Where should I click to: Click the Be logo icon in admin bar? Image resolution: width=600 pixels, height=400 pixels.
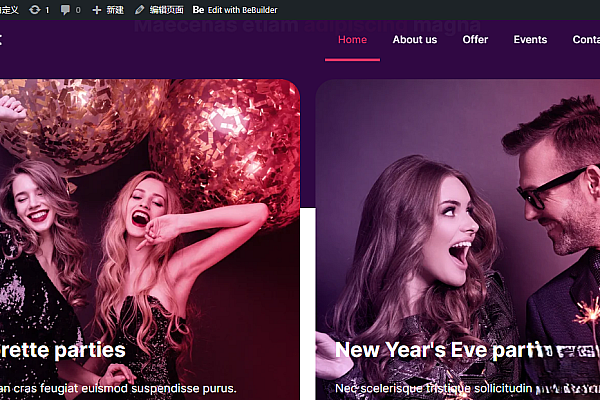pyautogui.click(x=198, y=9)
